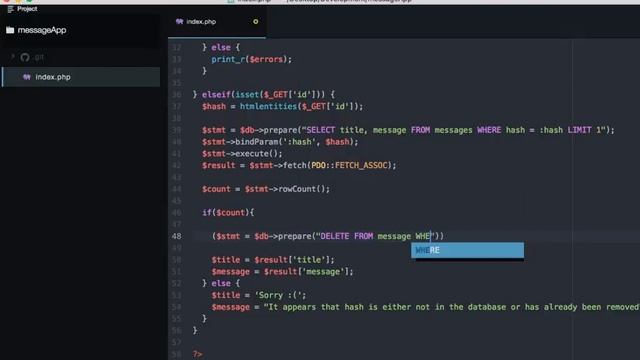
Task: Click the "$result = $stmt->fetch" line
Action: point(299,166)
